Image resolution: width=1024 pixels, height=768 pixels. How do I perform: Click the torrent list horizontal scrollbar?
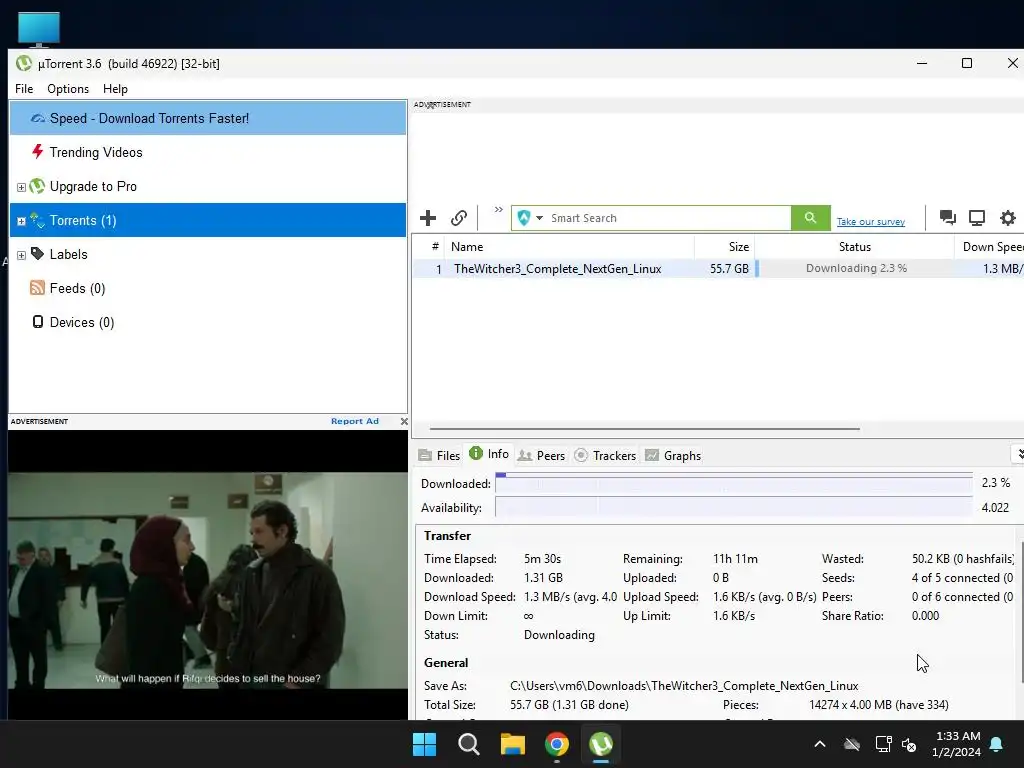pos(645,429)
